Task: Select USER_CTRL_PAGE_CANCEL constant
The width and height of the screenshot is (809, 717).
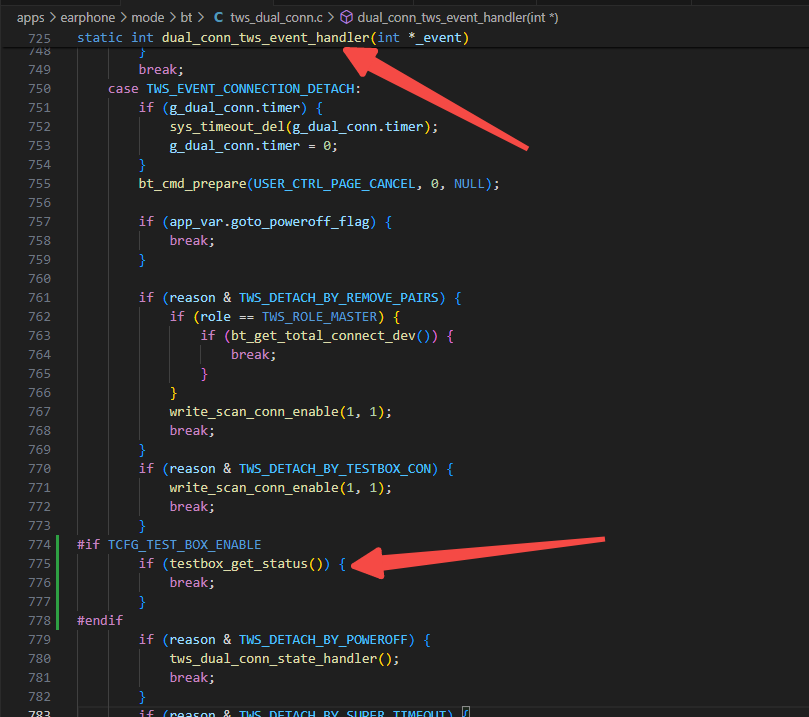Action: [334, 184]
